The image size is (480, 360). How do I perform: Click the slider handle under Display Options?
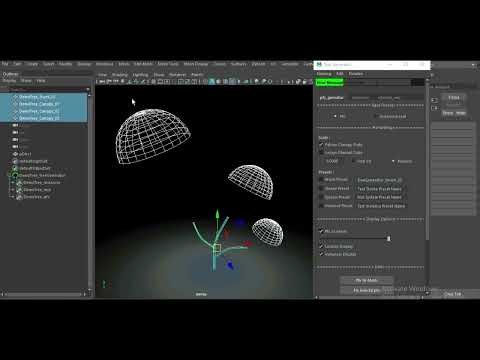(388, 238)
